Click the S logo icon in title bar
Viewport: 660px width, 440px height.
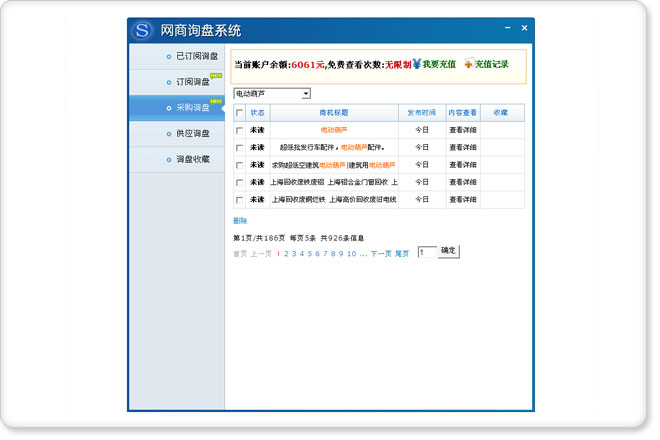tap(144, 31)
